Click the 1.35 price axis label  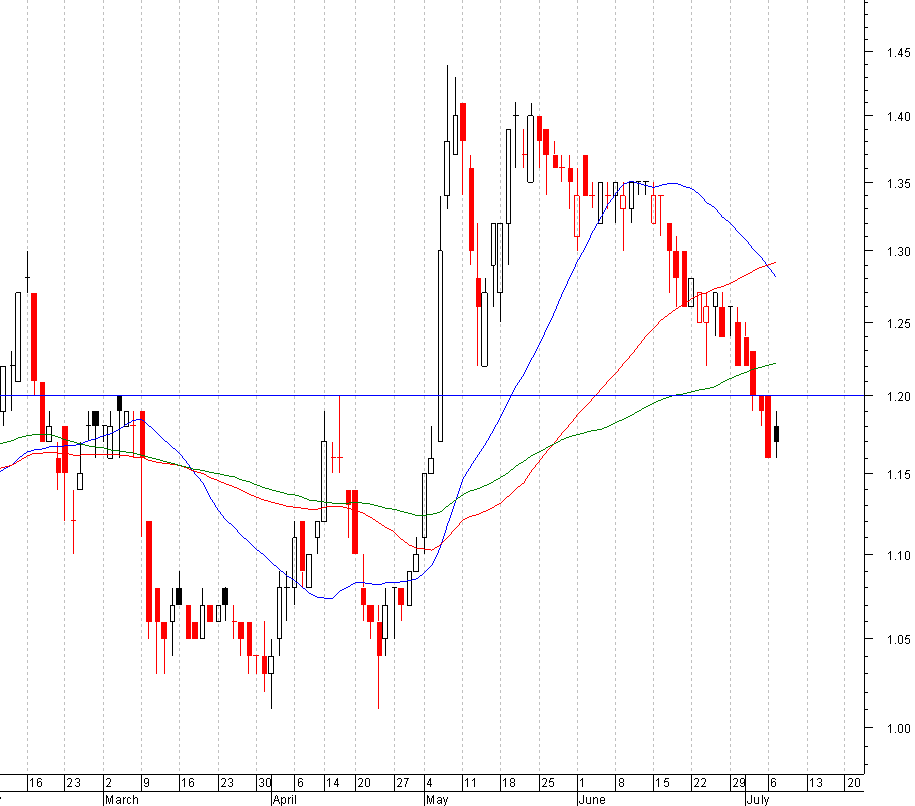point(898,184)
